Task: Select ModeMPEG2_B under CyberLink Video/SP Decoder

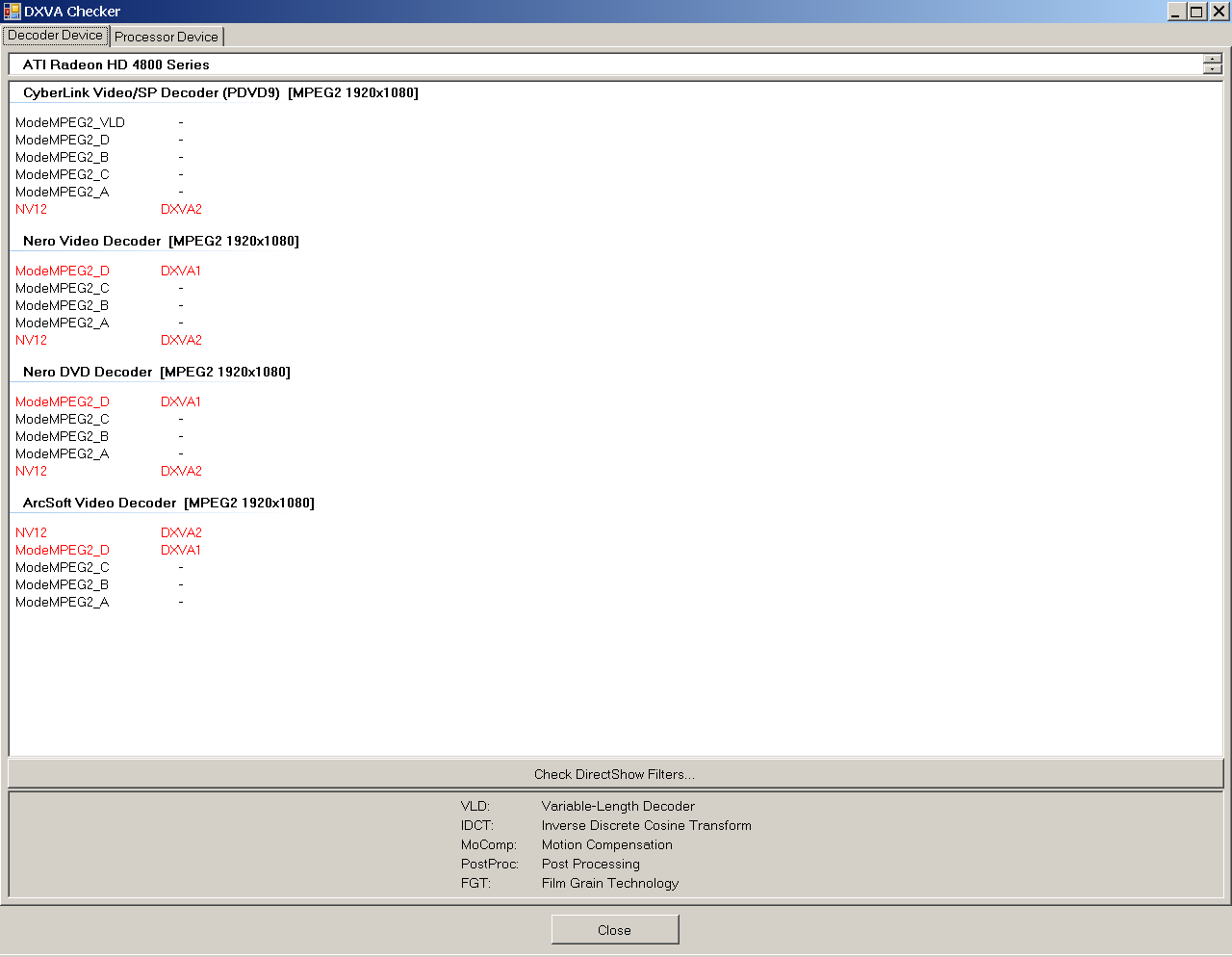Action: point(63,158)
